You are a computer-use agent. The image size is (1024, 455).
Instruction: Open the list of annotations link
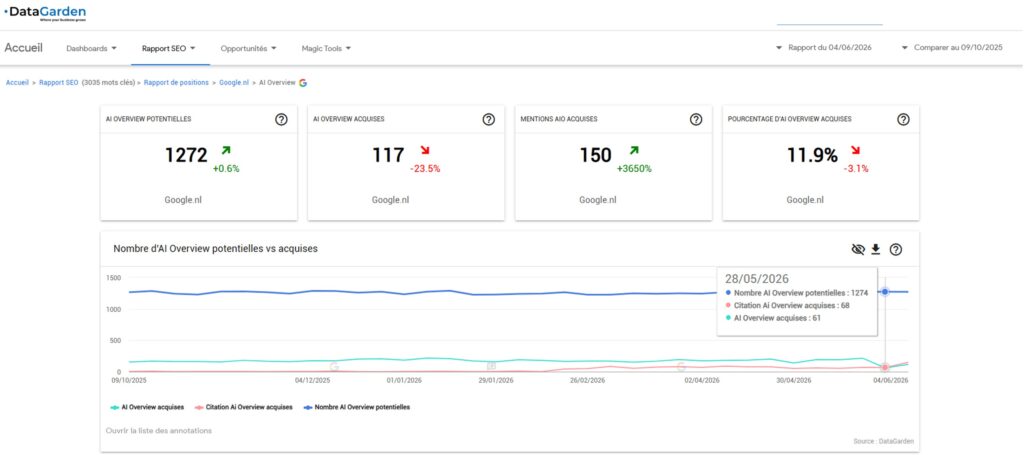(x=159, y=431)
